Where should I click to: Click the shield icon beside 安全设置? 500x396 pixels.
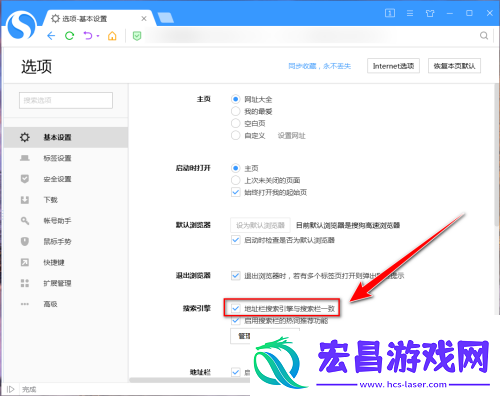[25, 179]
